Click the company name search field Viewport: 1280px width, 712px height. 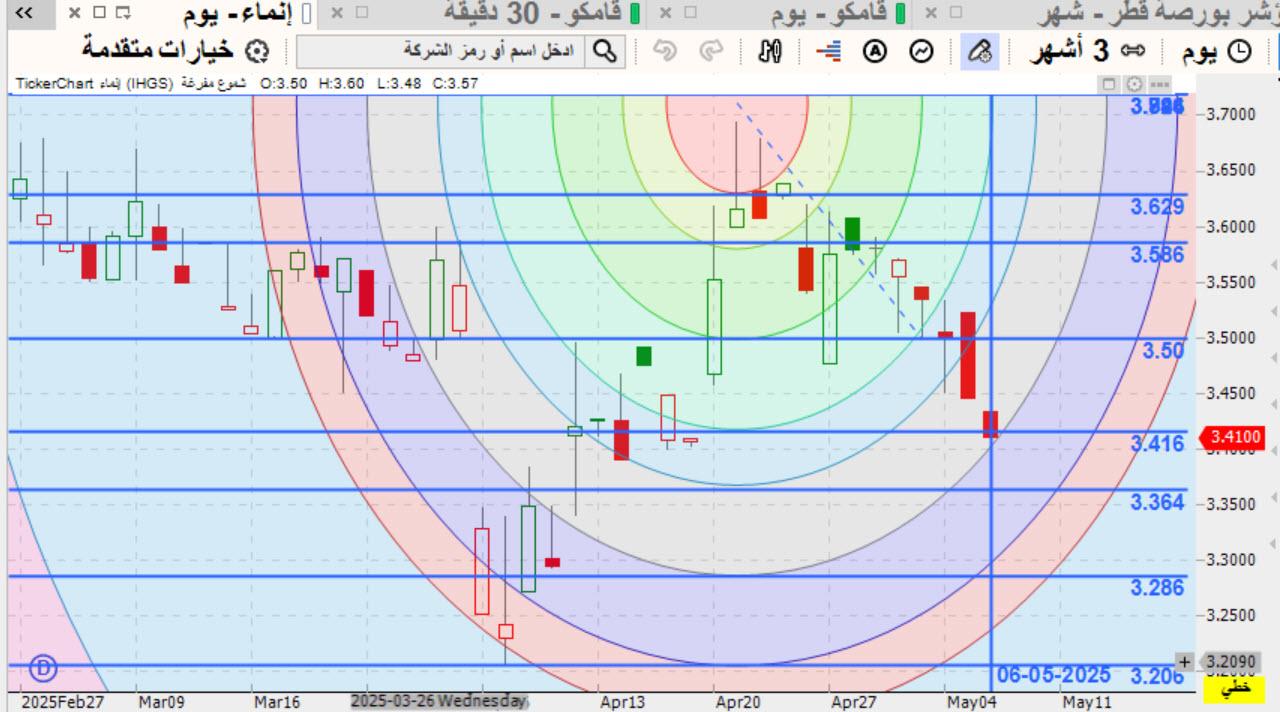tap(441, 51)
